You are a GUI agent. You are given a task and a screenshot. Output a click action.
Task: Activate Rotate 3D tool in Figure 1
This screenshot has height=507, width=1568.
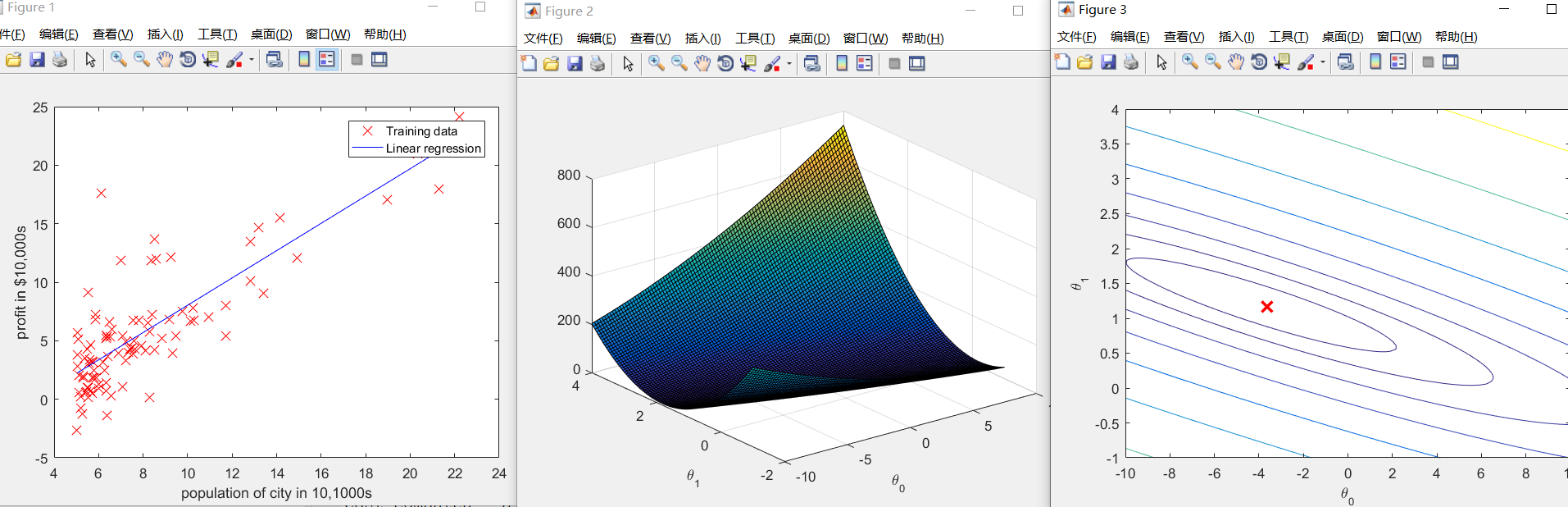pos(188,60)
